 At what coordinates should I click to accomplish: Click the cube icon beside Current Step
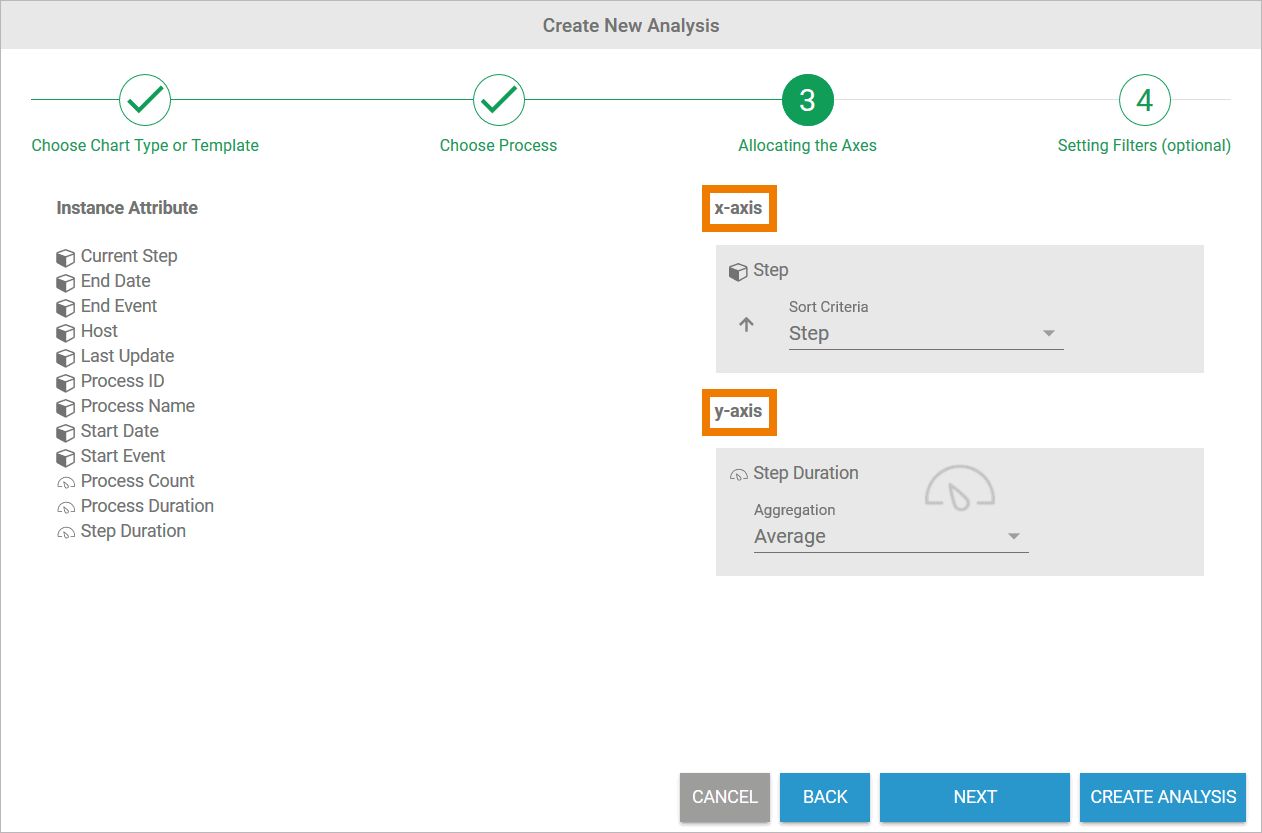coord(66,257)
